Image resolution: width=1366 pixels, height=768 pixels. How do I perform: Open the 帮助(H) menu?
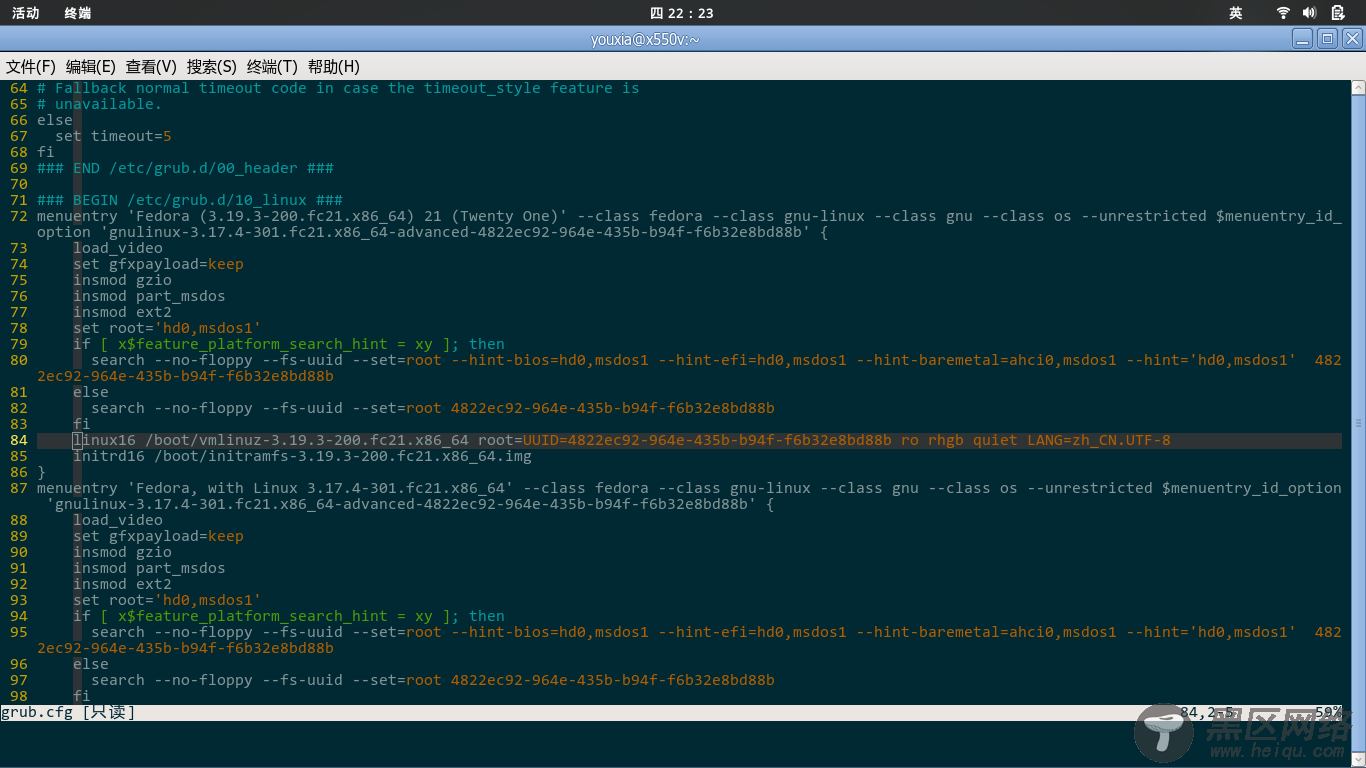(334, 67)
